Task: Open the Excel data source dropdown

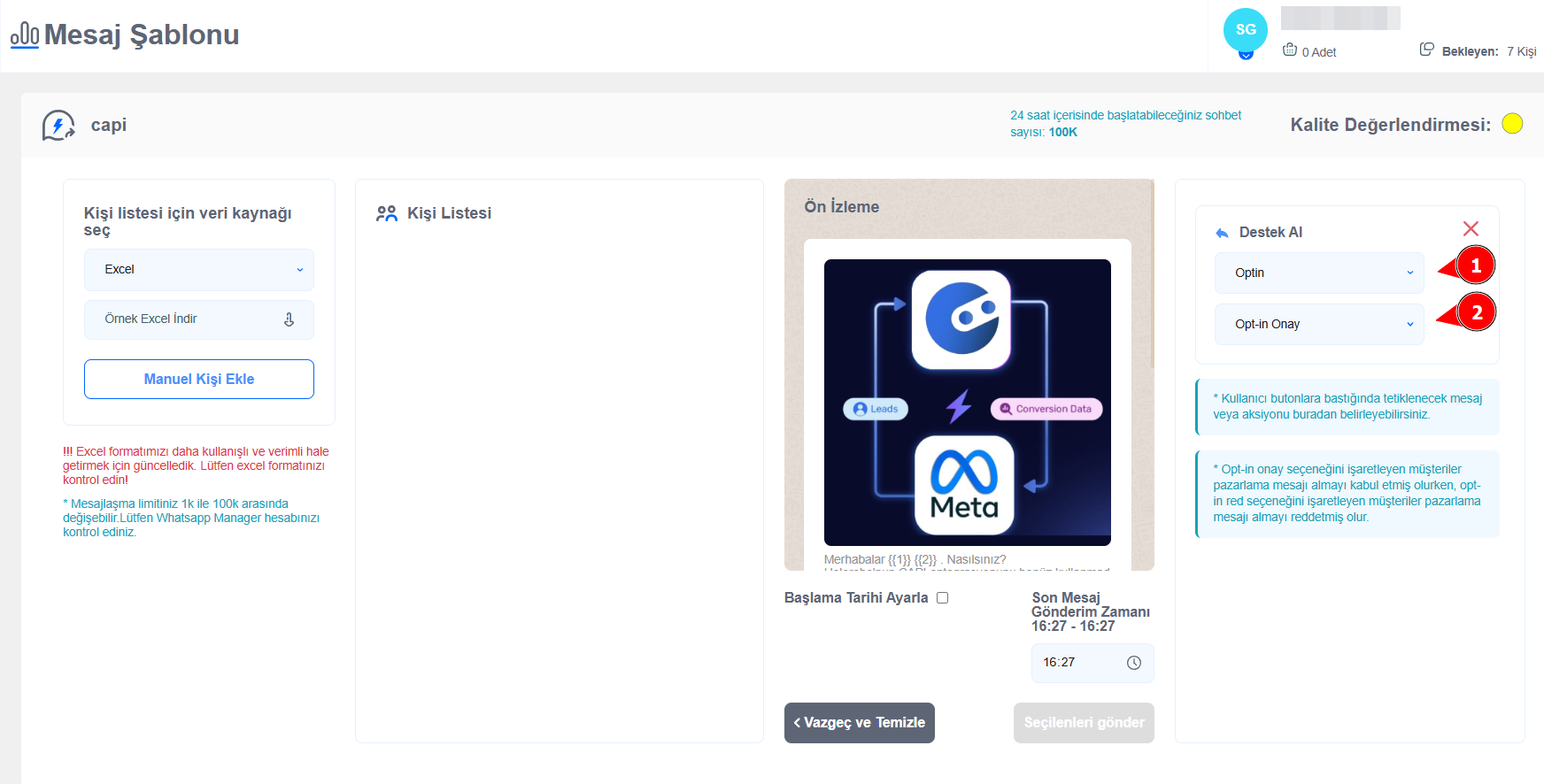Action: (x=199, y=270)
